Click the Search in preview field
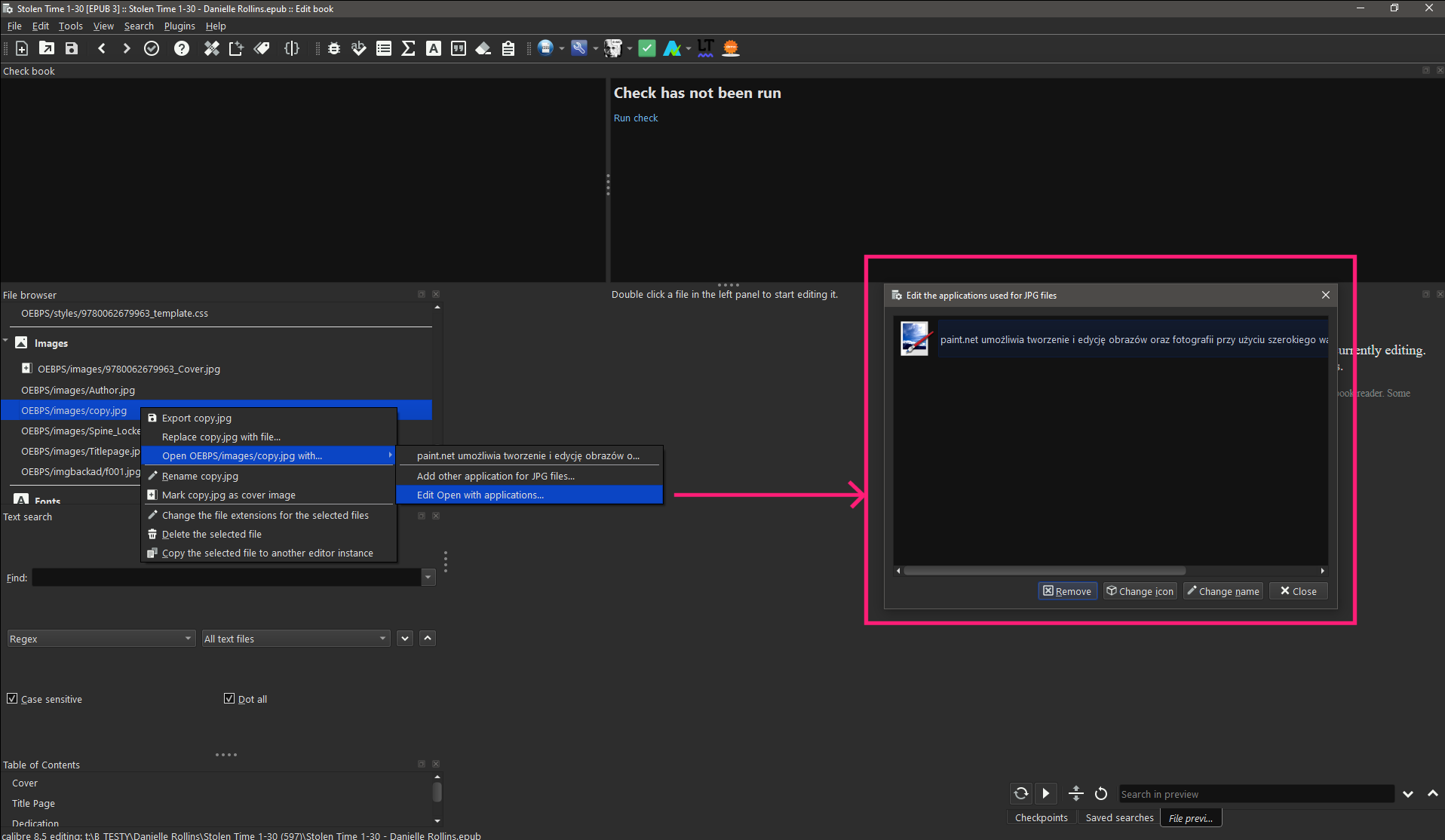Viewport: 1445px width, 840px height. coord(1255,794)
